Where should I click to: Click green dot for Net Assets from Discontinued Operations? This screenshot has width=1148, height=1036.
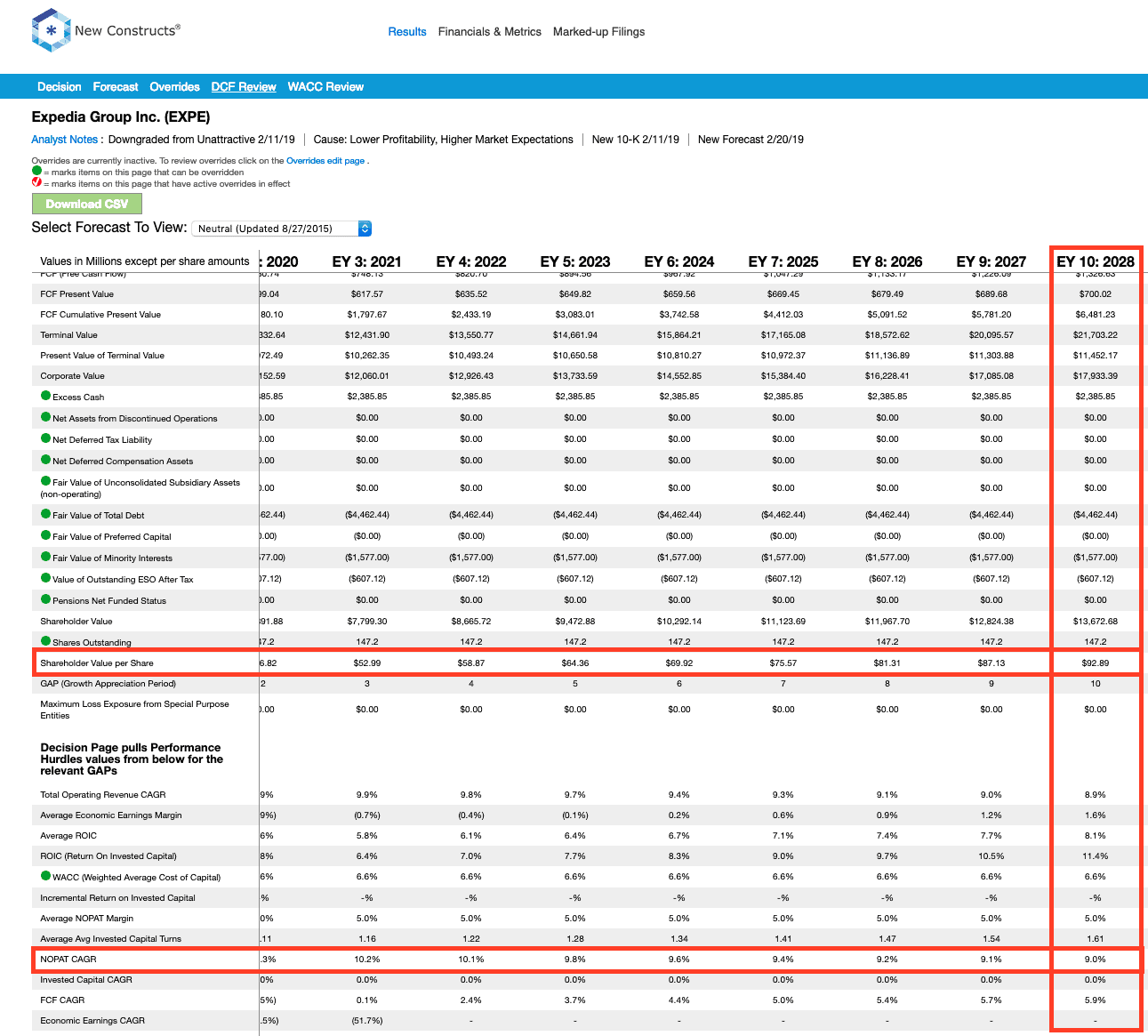pos(45,417)
